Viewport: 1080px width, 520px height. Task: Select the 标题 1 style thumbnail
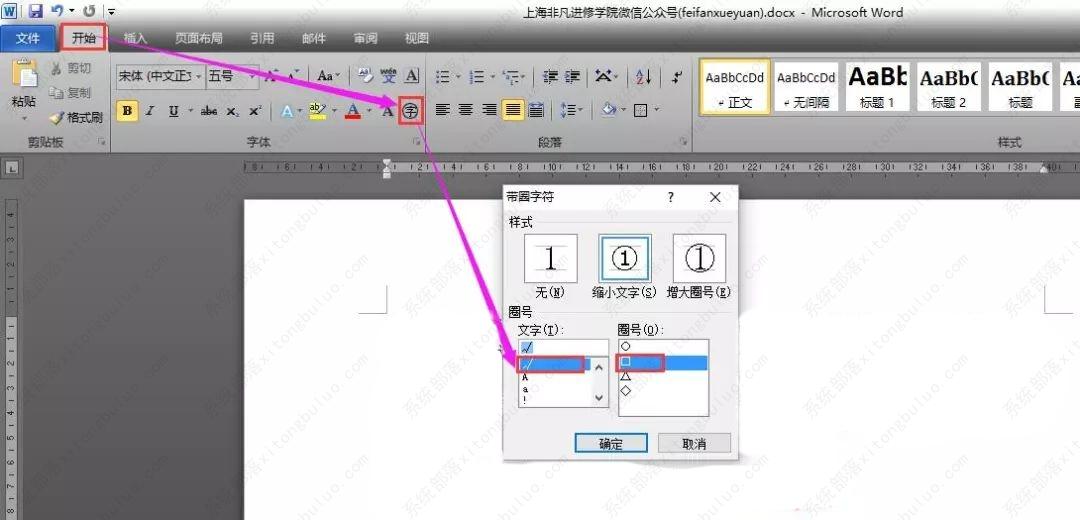click(x=878, y=86)
